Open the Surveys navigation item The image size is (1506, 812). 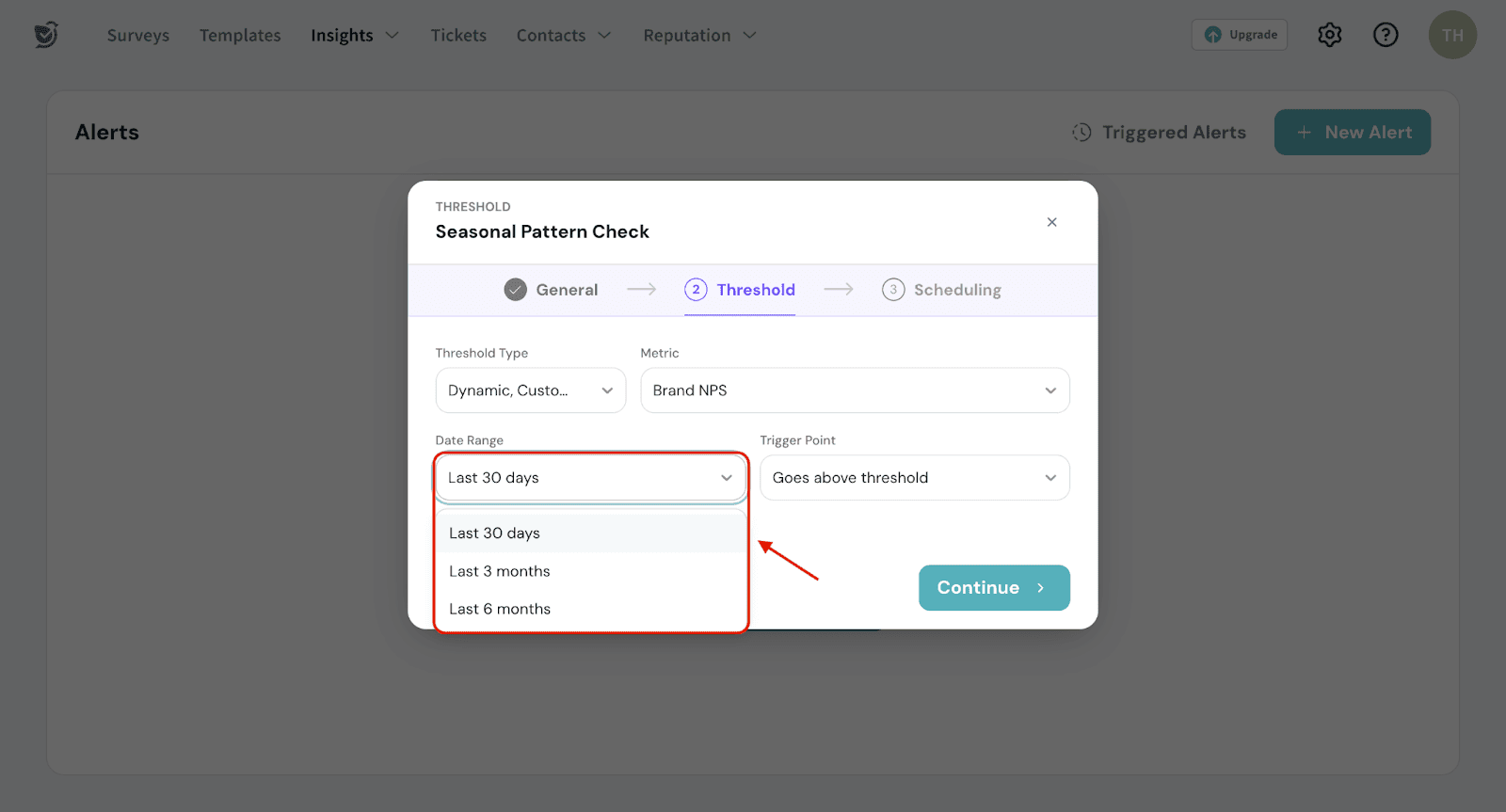(138, 36)
